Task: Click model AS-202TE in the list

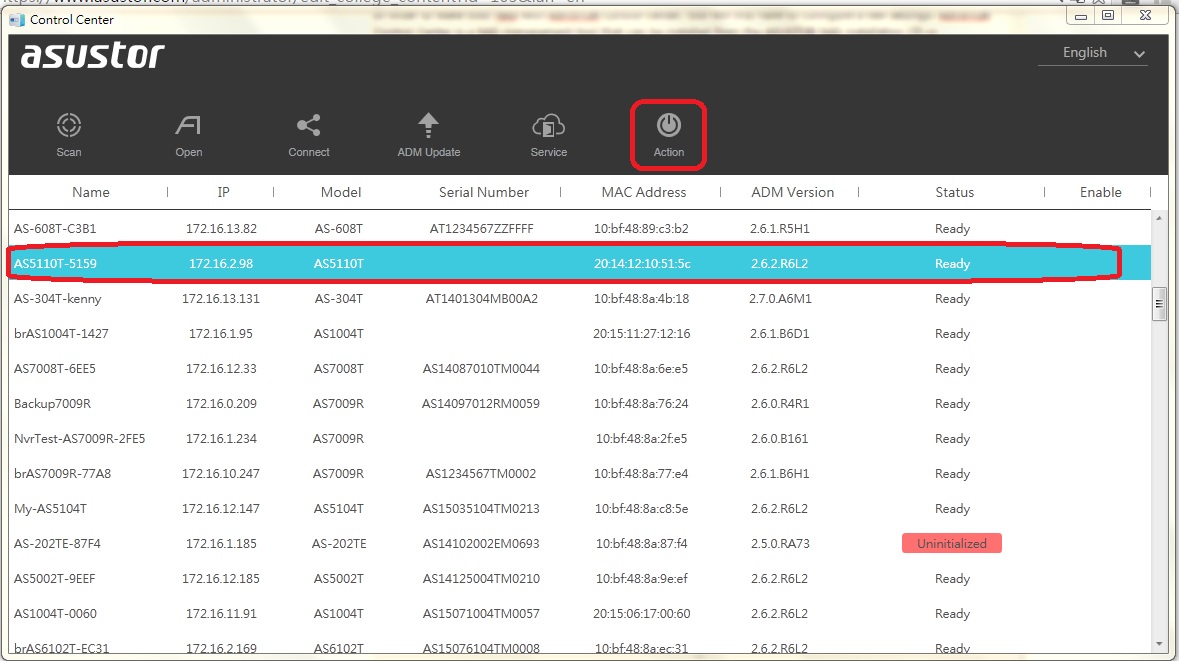Action: tap(339, 544)
